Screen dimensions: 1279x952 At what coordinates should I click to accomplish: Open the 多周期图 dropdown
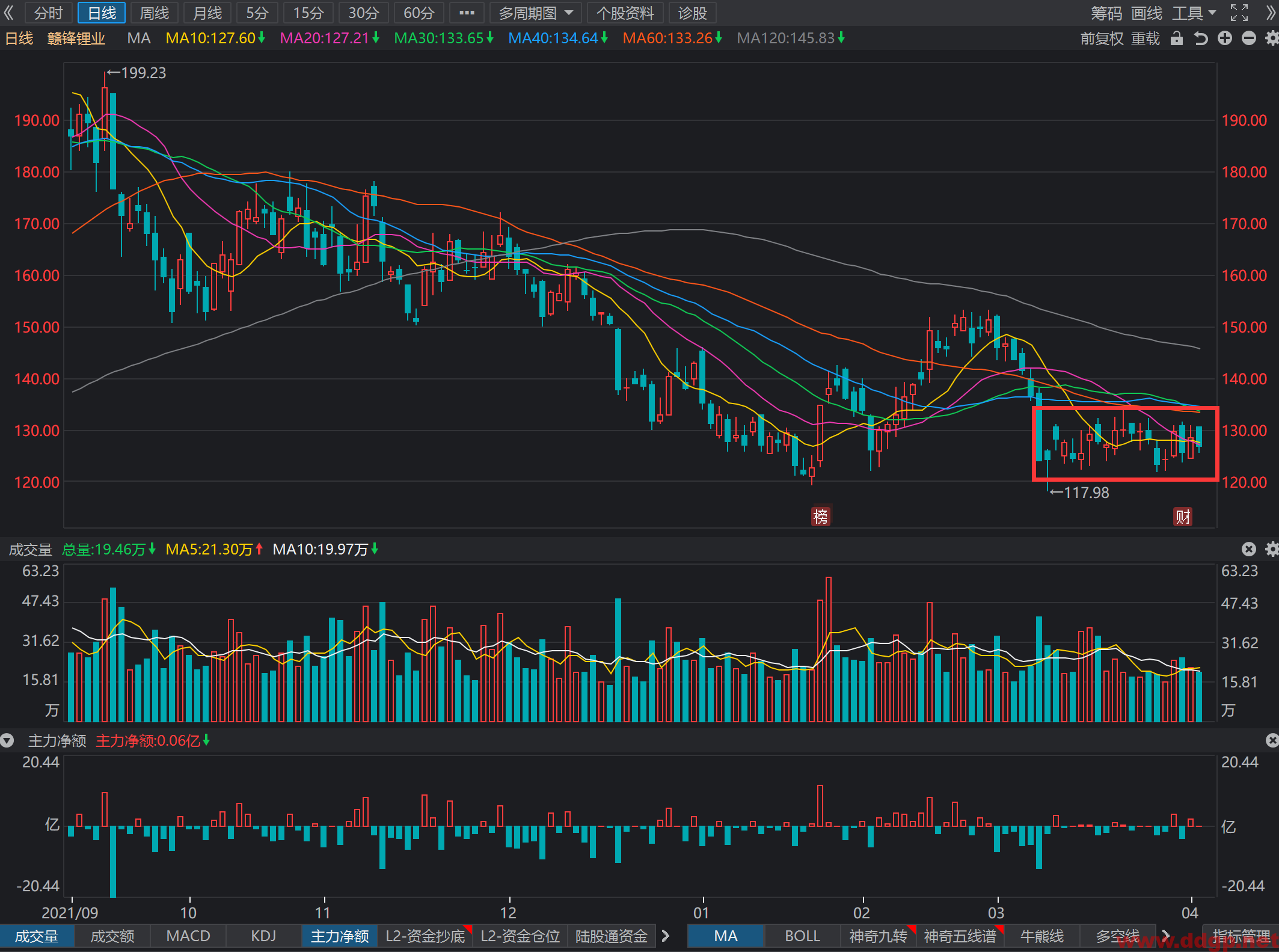(x=535, y=13)
